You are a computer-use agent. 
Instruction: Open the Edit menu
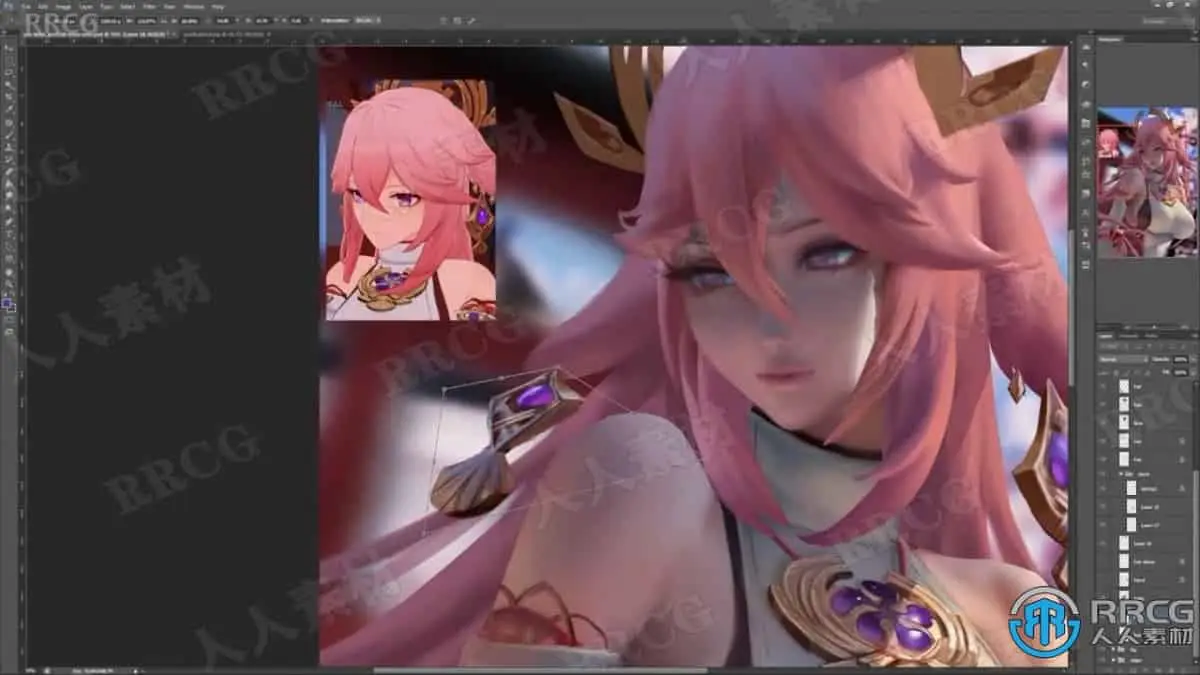point(42,6)
